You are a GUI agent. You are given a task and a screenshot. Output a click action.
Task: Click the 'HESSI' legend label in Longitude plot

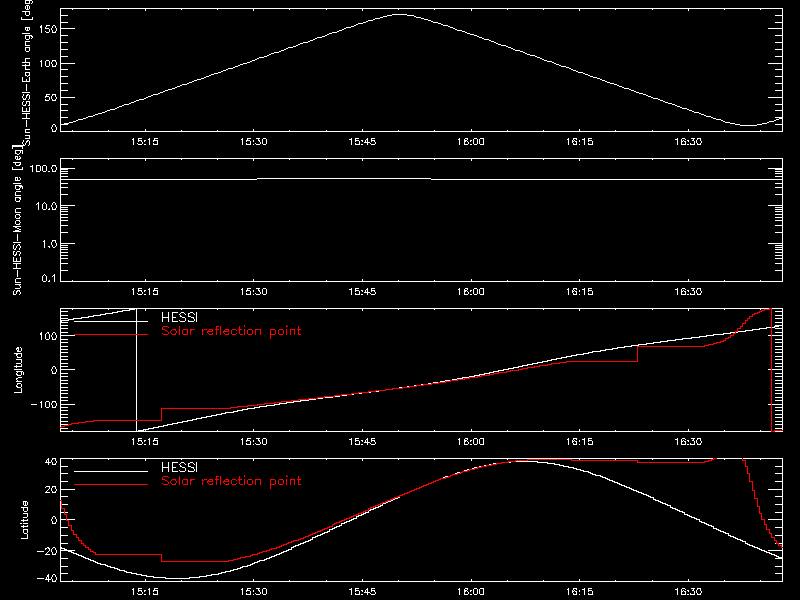tap(179, 317)
